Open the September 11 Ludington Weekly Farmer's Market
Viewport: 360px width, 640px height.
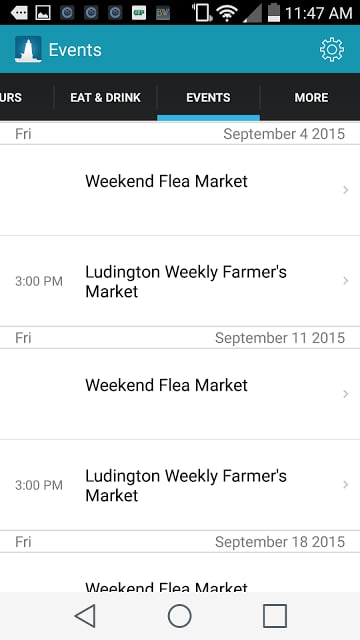click(180, 485)
